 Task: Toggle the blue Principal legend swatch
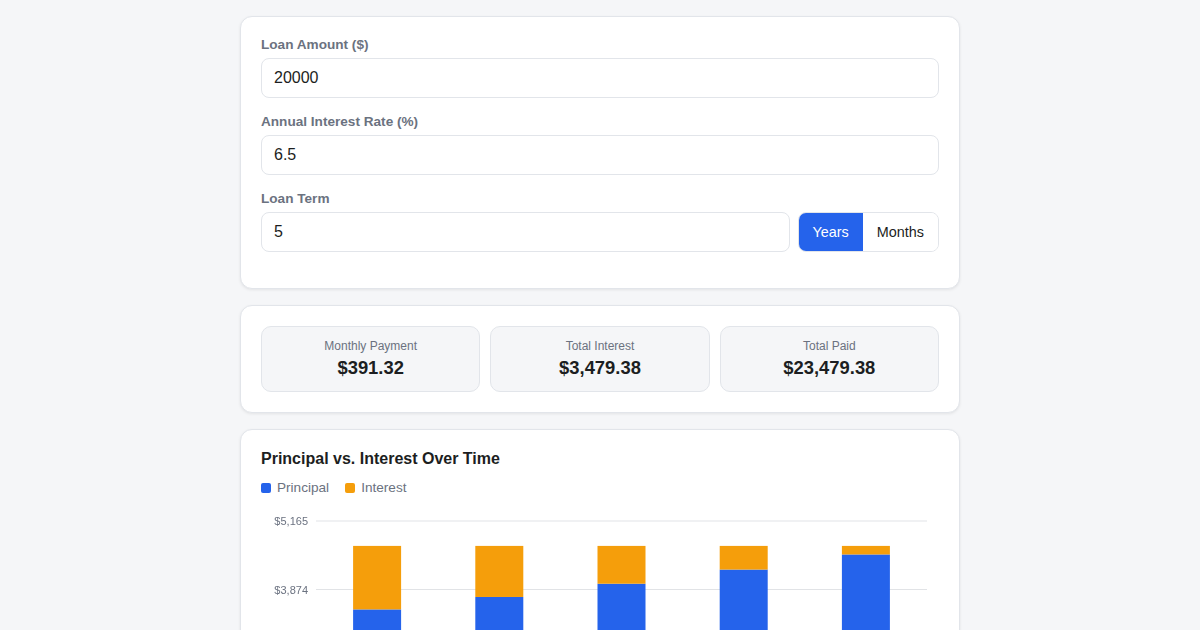(x=266, y=488)
